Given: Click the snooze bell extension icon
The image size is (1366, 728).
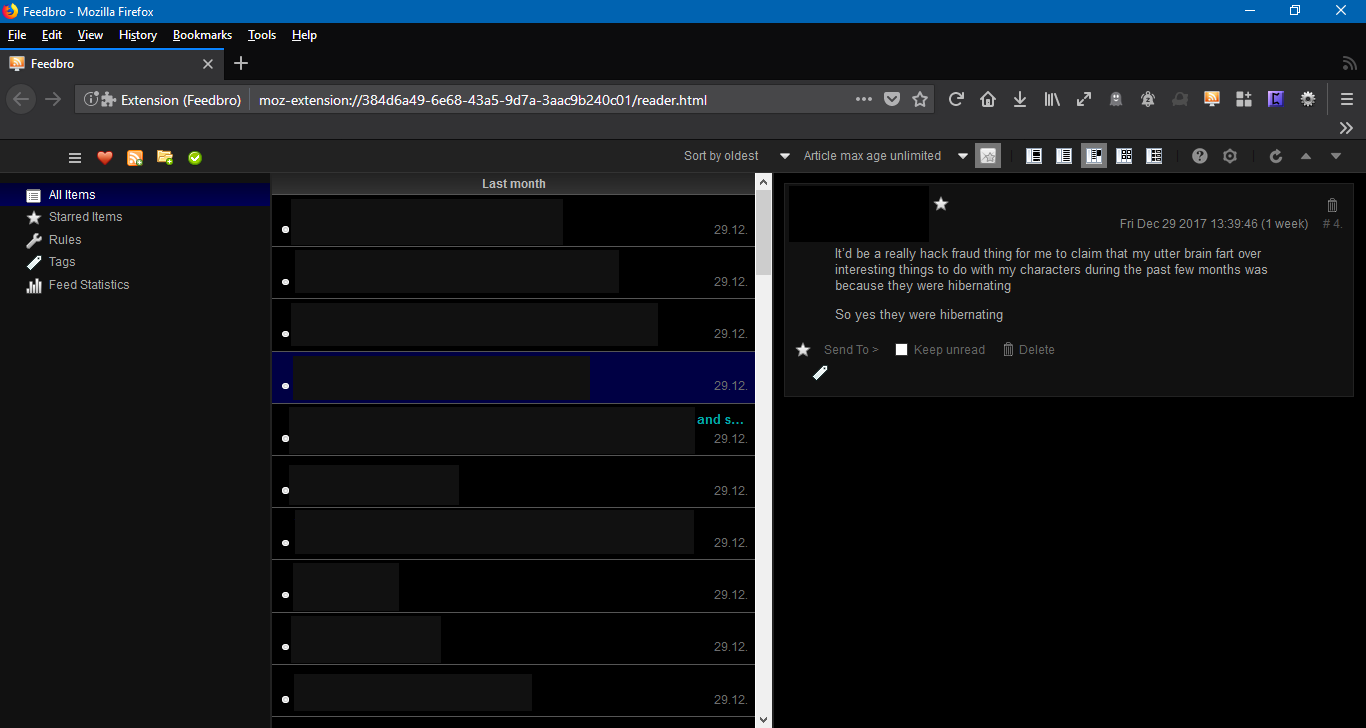Looking at the screenshot, I should tap(1148, 100).
